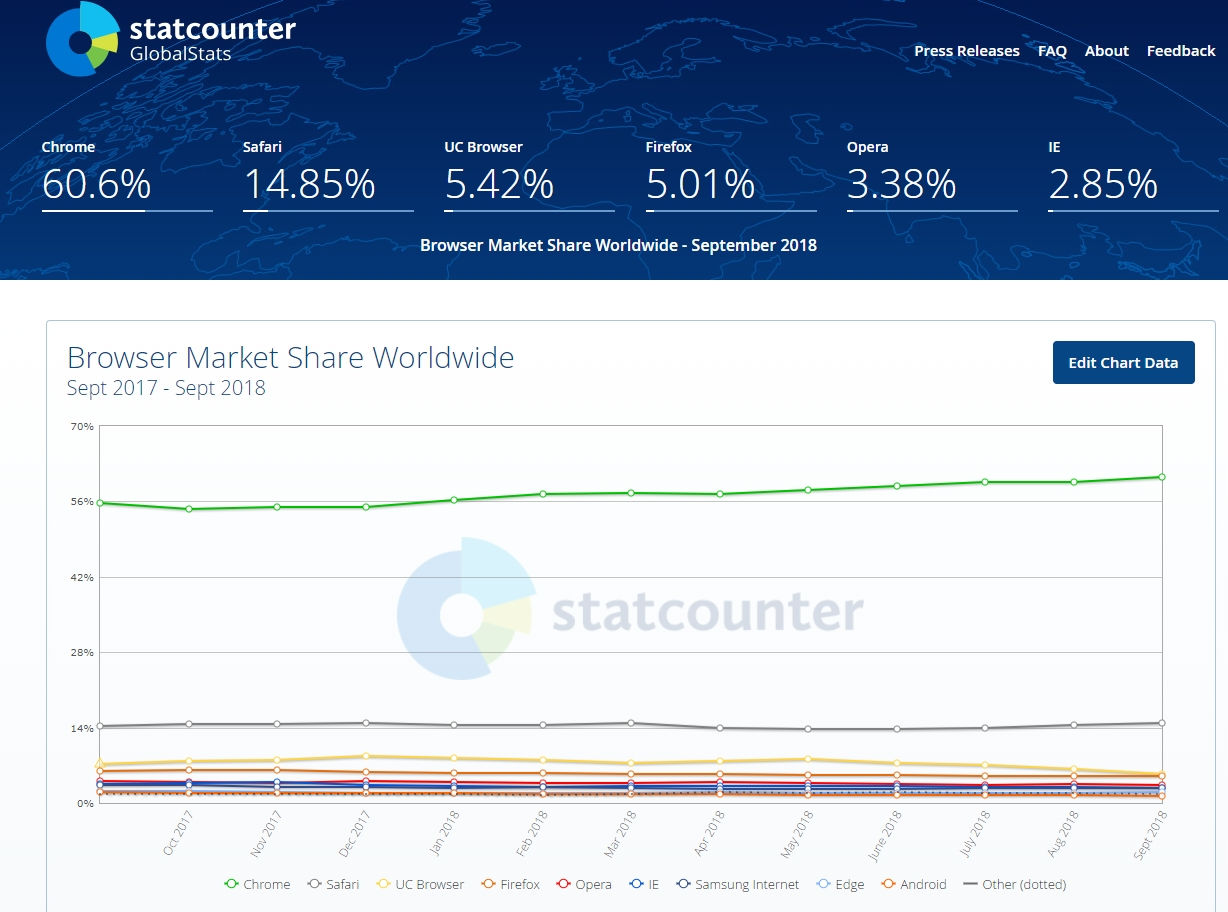Click the Firefox marker icon in the legend
Screen dimensions: 1228x912
(x=489, y=884)
